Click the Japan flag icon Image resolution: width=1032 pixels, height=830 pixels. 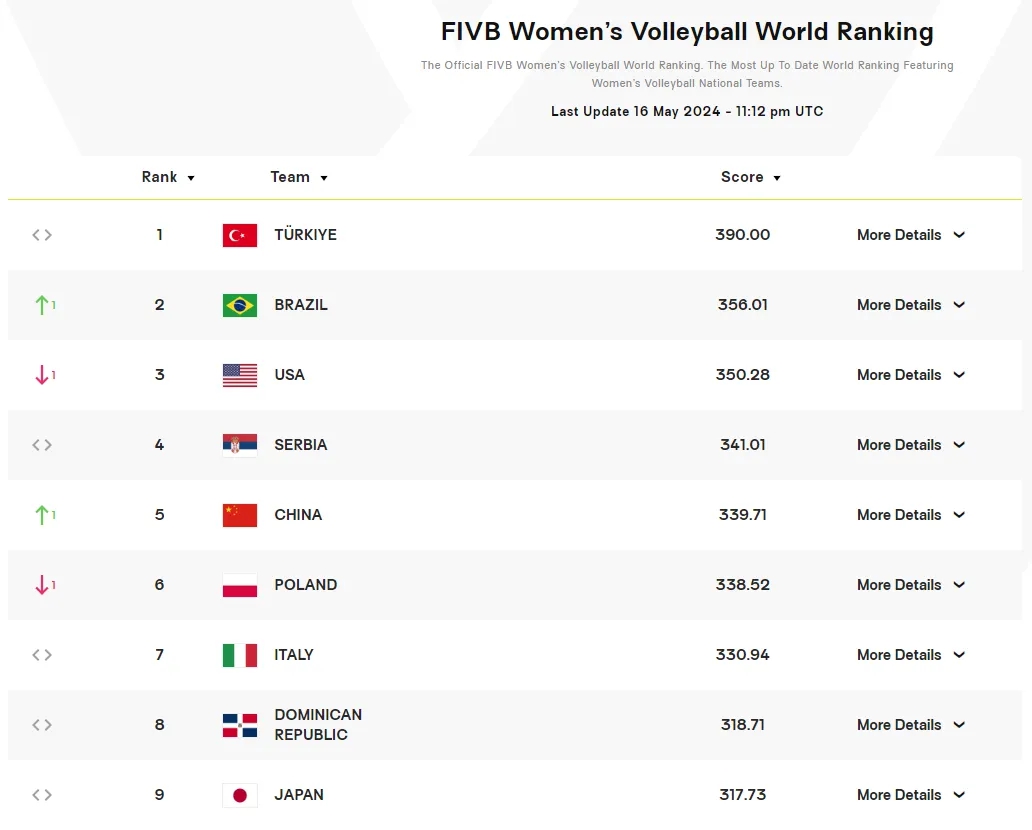coord(240,795)
